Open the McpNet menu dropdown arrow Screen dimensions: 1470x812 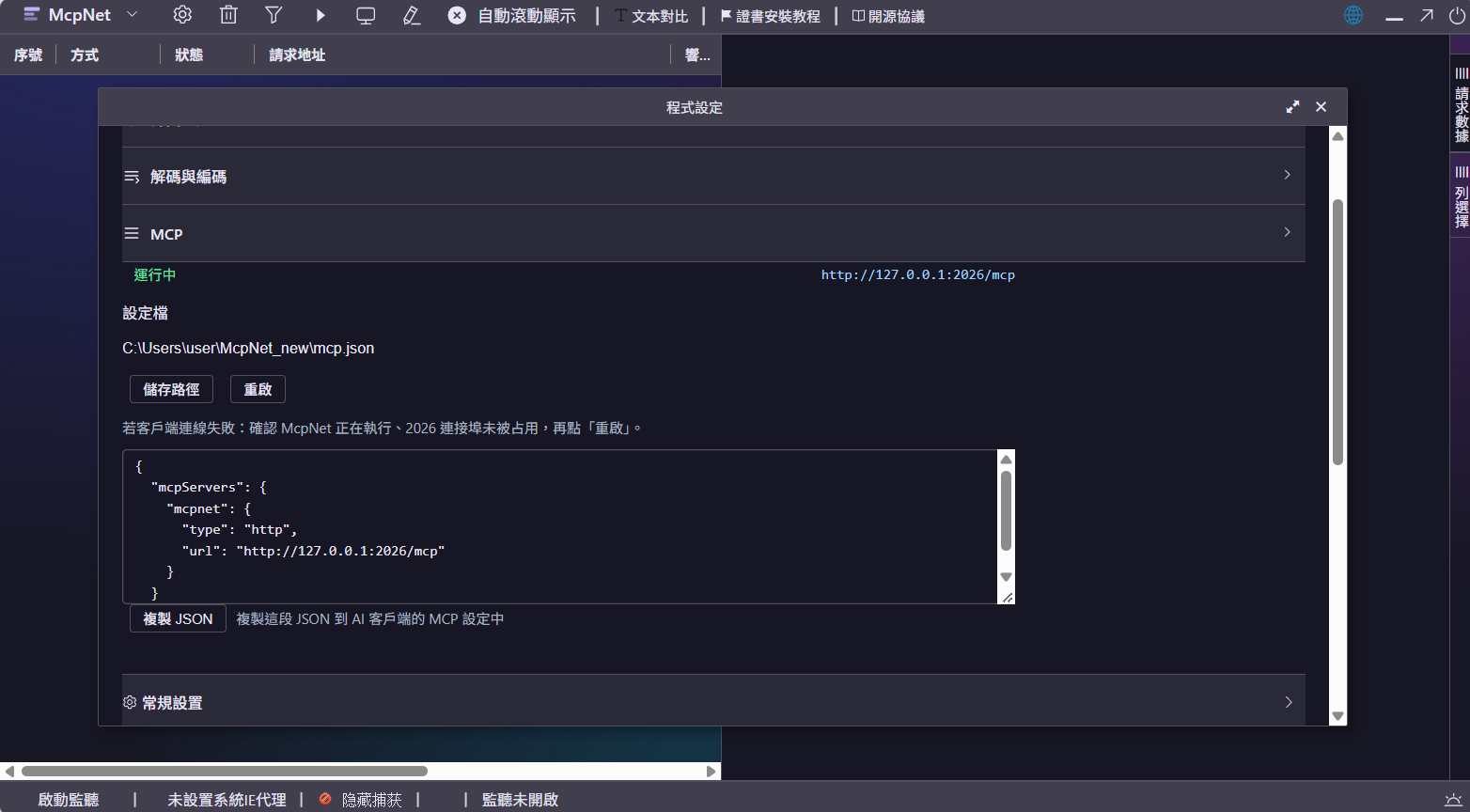[x=132, y=14]
